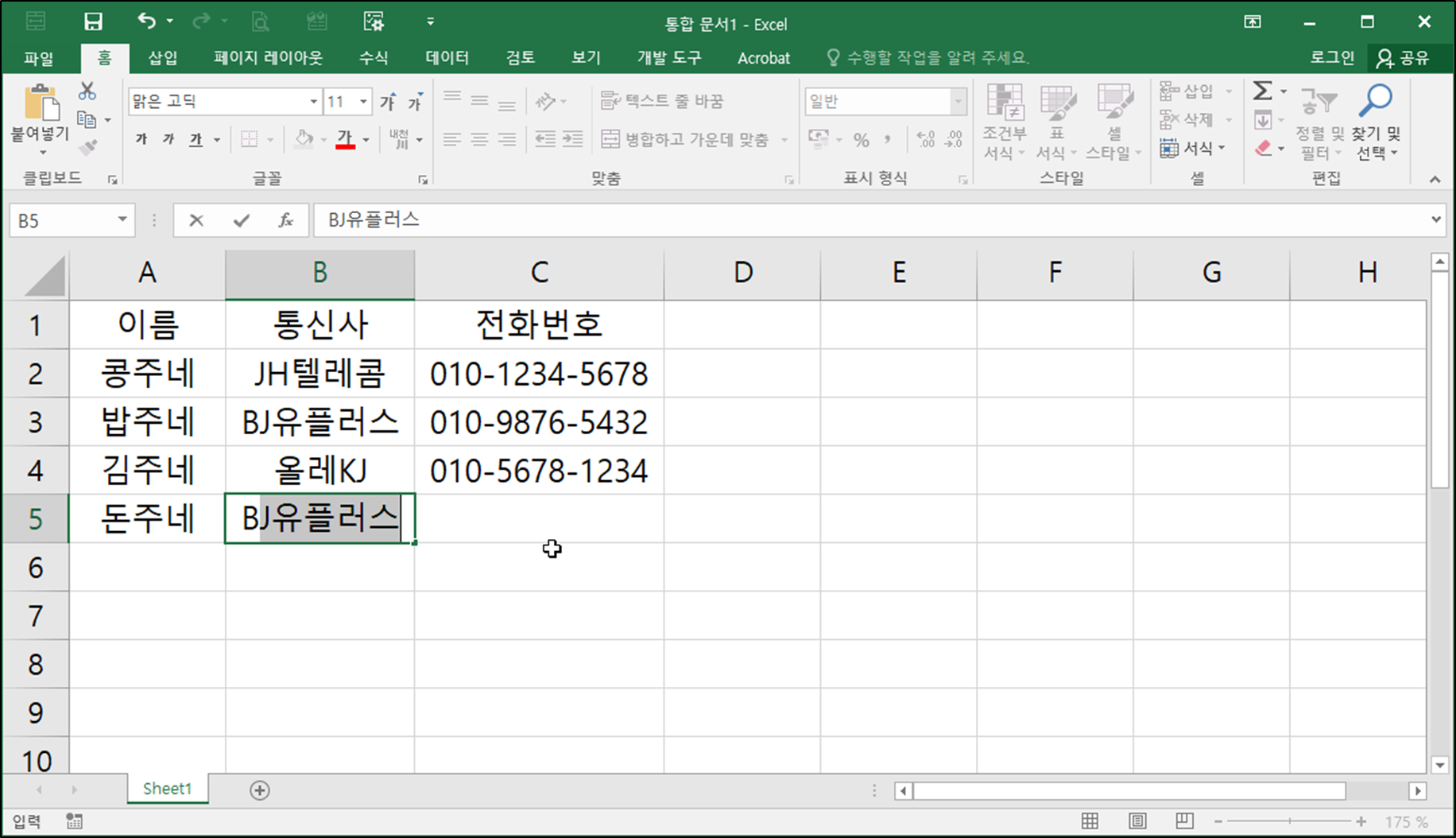Collapse the ribbon with chevron
This screenshot has width=1456, height=838.
coord(1435,180)
